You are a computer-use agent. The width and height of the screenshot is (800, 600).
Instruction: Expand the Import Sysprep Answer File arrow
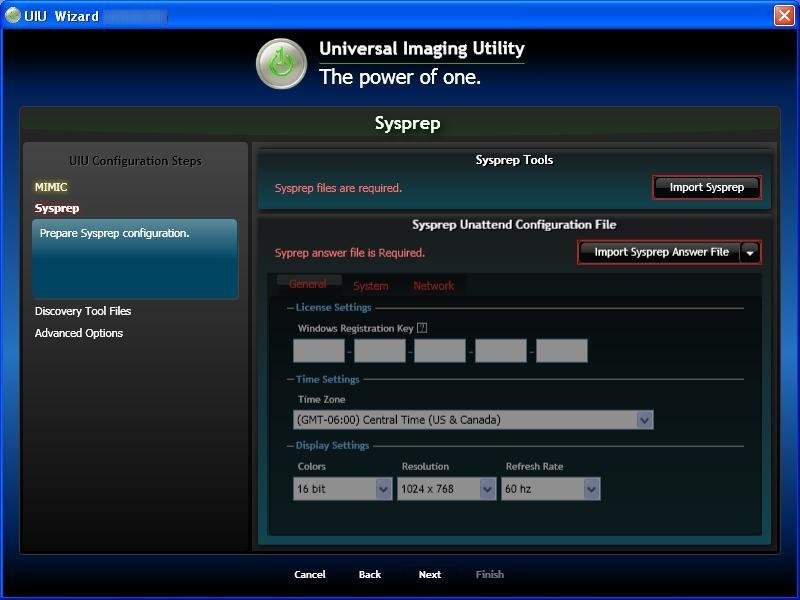pos(751,253)
